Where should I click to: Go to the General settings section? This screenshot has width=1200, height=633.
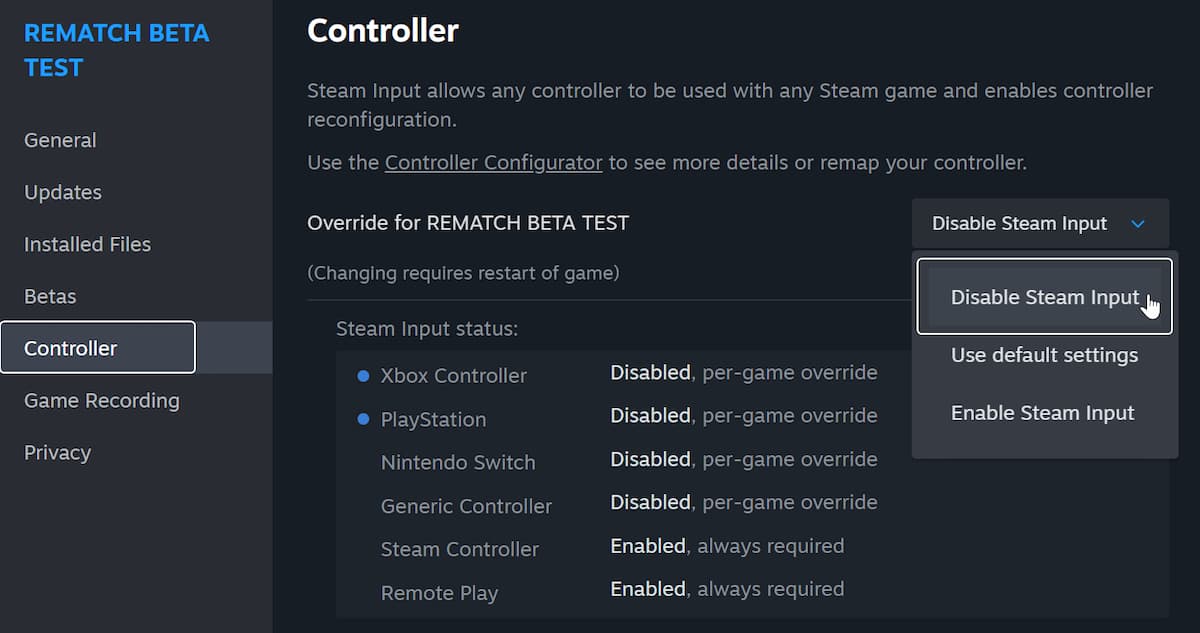(60, 140)
